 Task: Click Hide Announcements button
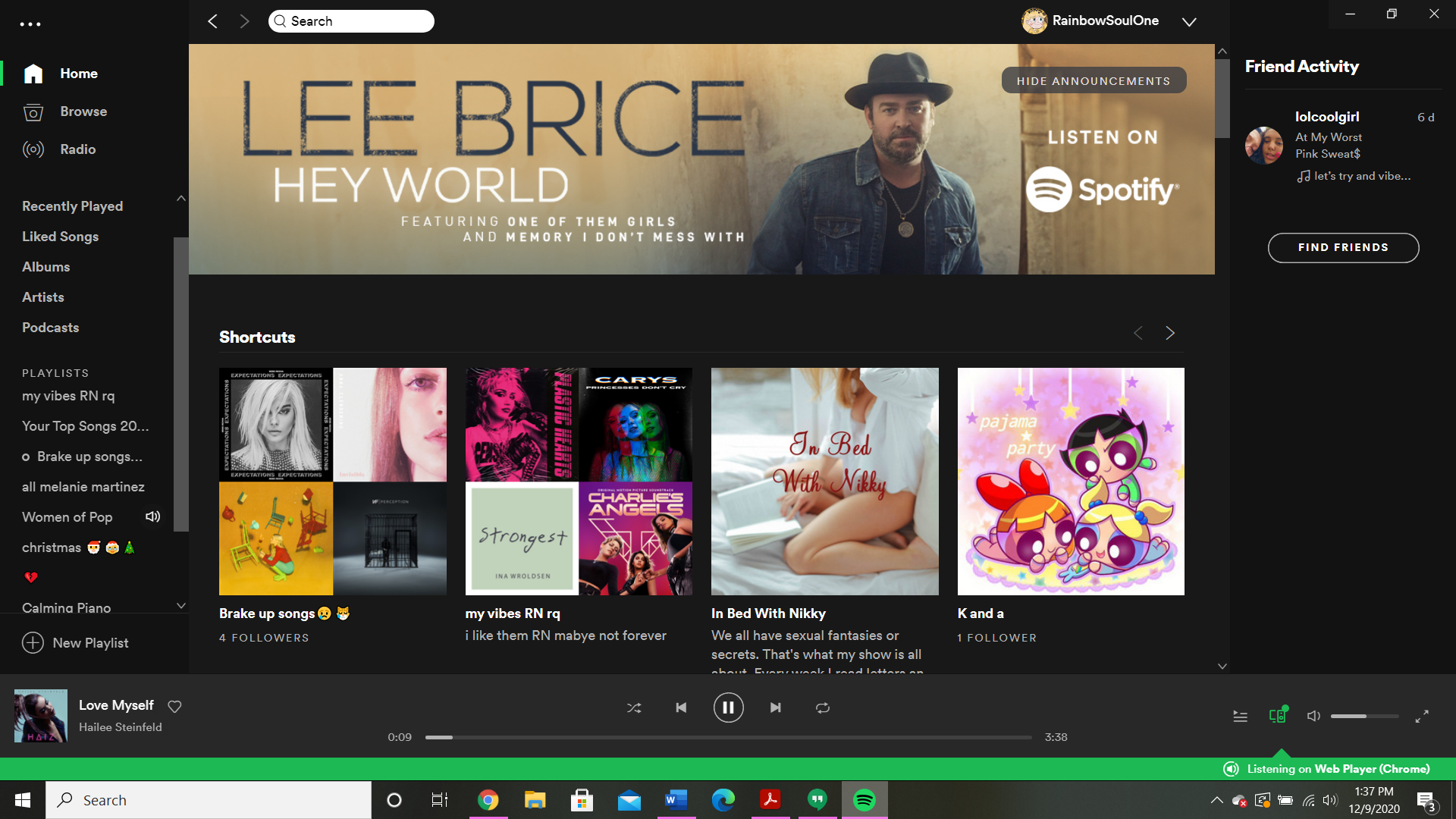(1094, 80)
